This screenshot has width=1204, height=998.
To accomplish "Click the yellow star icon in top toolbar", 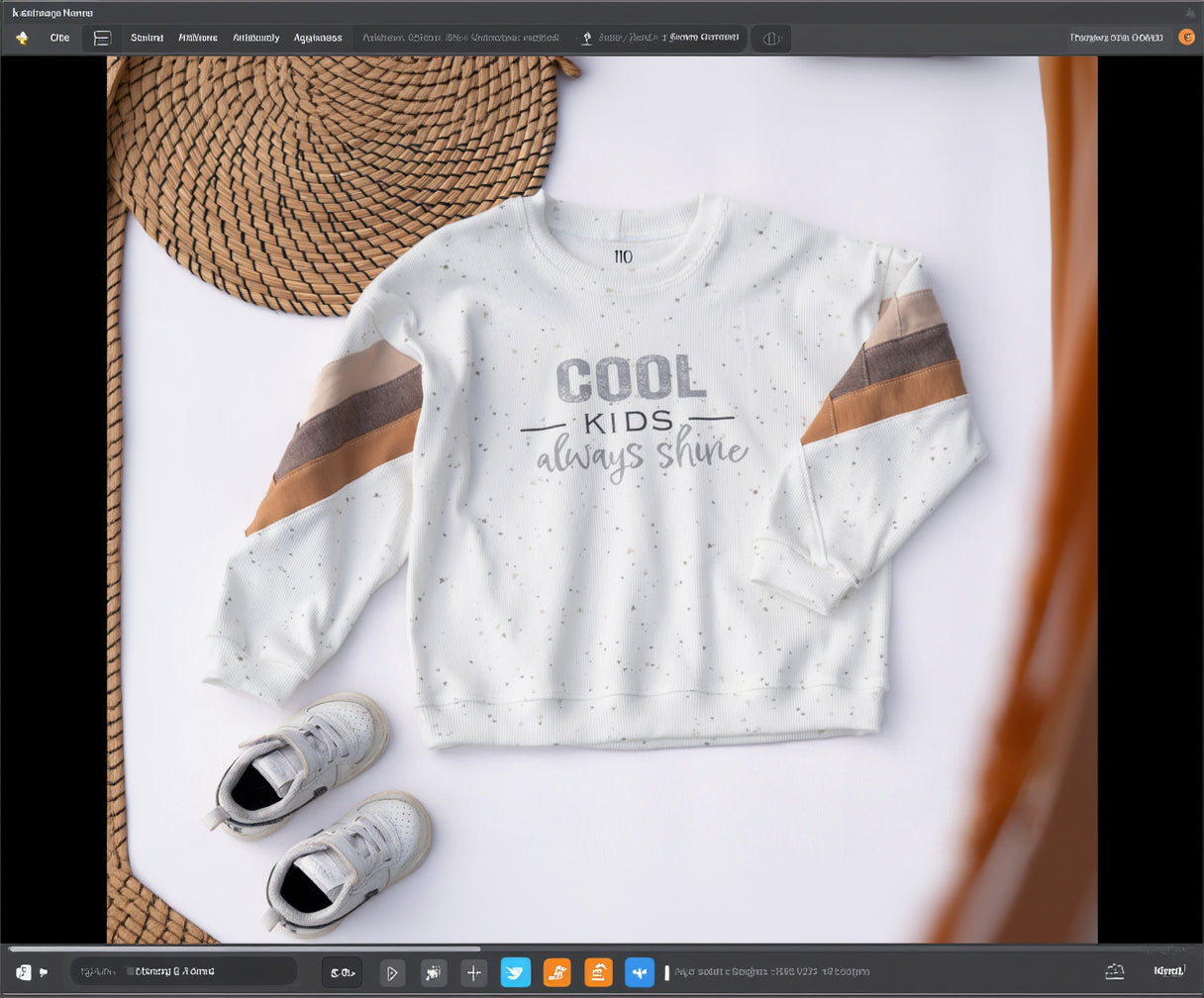I will click(22, 38).
